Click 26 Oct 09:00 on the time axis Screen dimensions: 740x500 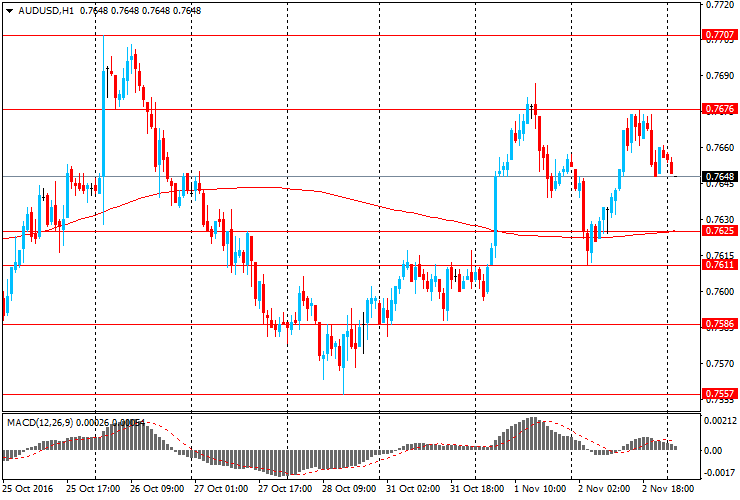point(157,490)
